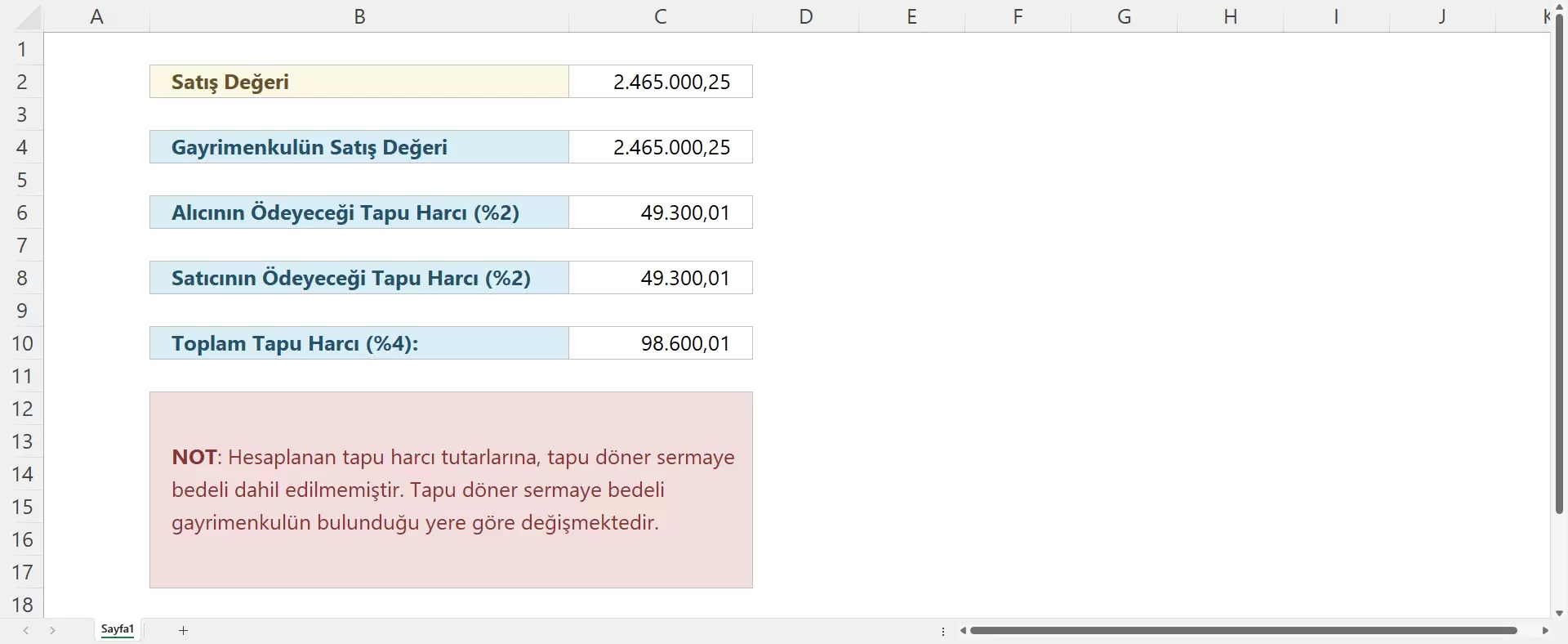The image size is (1568, 644).
Task: Select Toplam Tapu Harcı value 98.600,01
Action: point(660,343)
